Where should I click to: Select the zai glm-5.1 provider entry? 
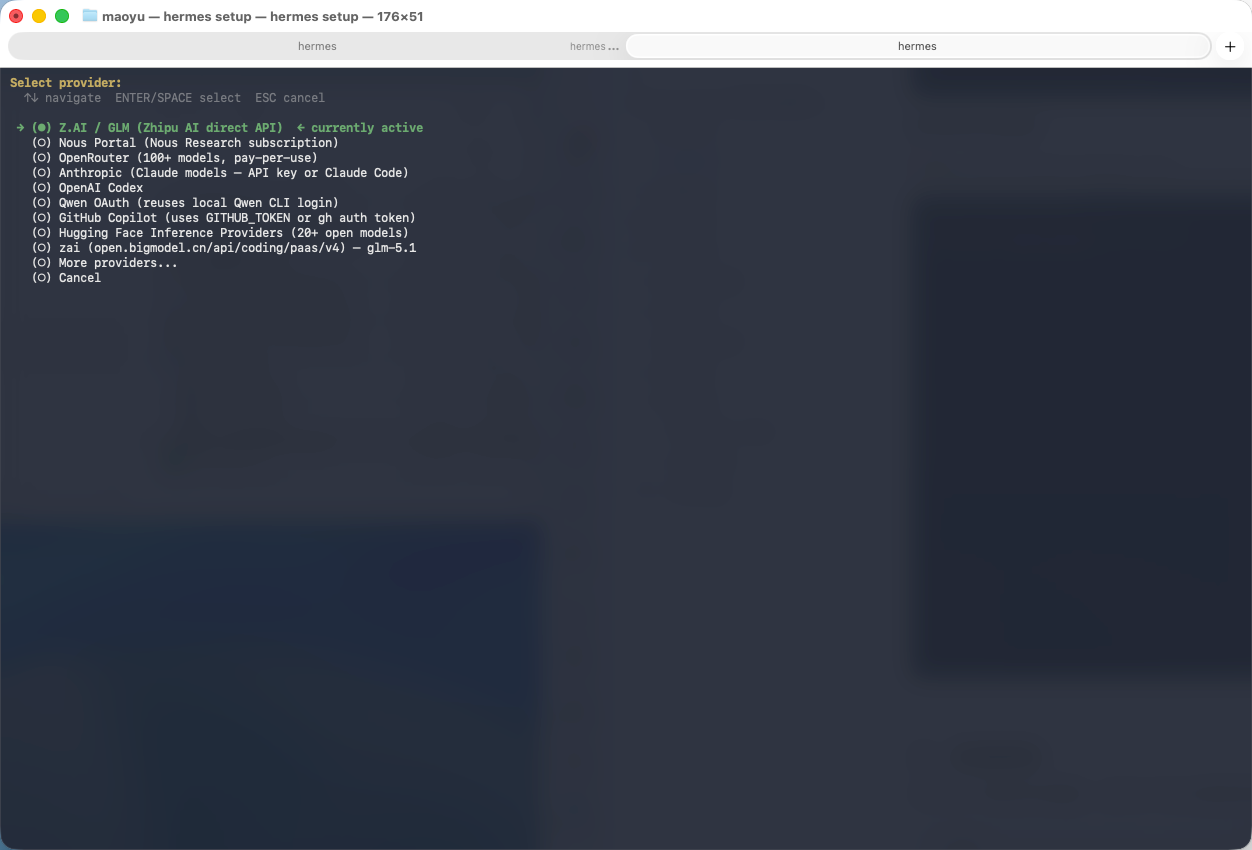click(237, 248)
